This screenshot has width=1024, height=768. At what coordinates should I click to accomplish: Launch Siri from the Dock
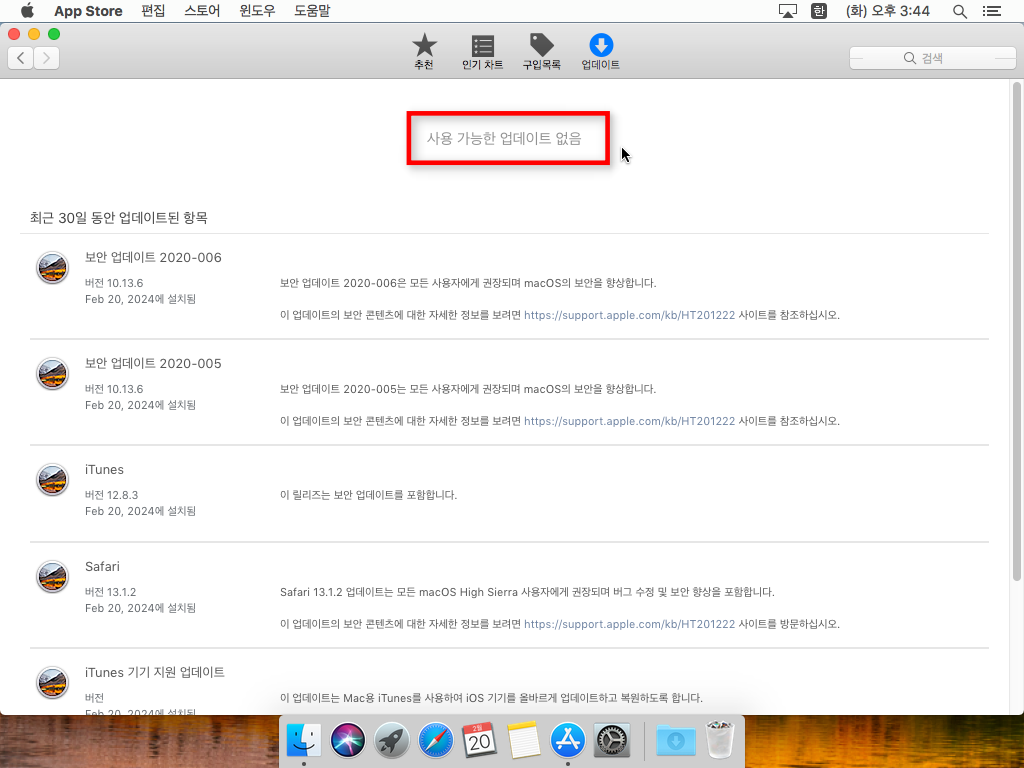pyautogui.click(x=348, y=741)
